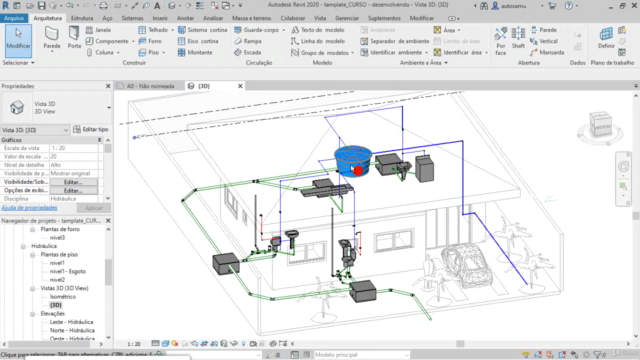Collapse the Hidráulica tree node
The height and width of the screenshot is (360, 640).
[x=23, y=246]
